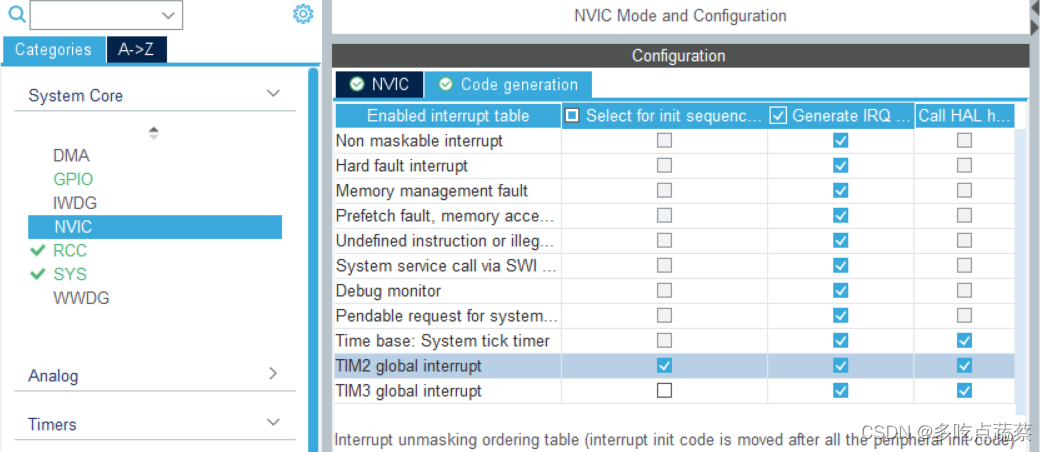
Task: Toggle Select for init sequence header checkbox
Action: 572,116
